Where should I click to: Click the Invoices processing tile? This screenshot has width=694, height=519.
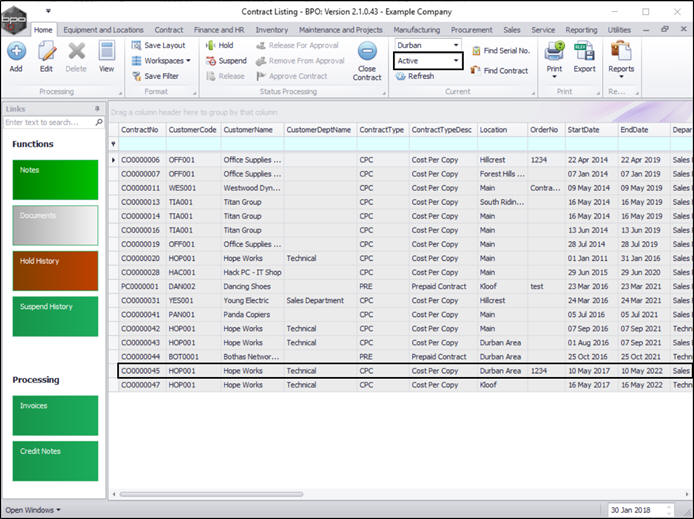(x=54, y=415)
